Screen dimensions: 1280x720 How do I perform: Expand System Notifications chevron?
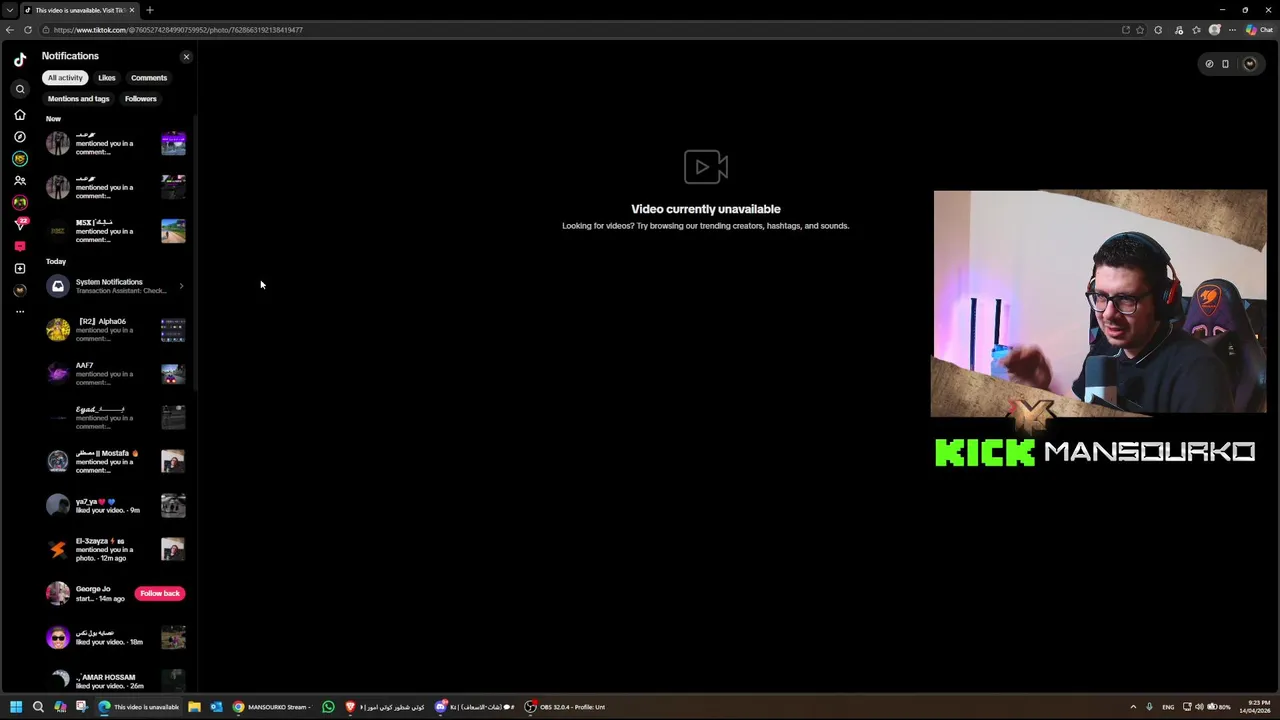tap(181, 286)
